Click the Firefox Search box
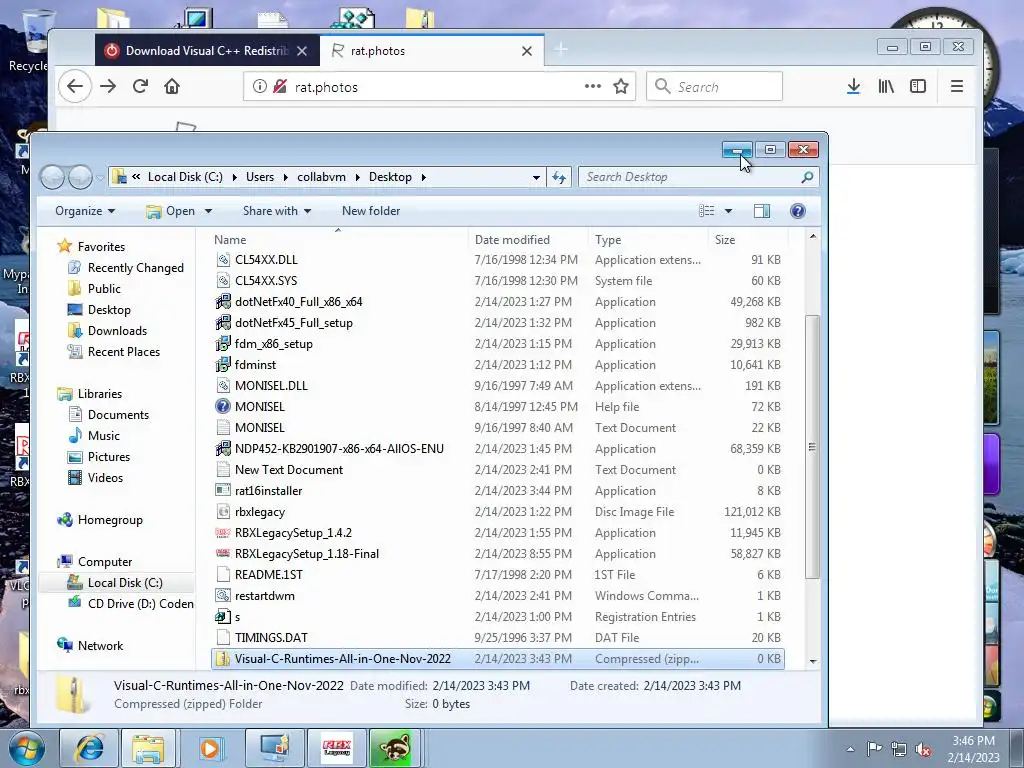Image resolution: width=1024 pixels, height=768 pixels. tap(714, 86)
